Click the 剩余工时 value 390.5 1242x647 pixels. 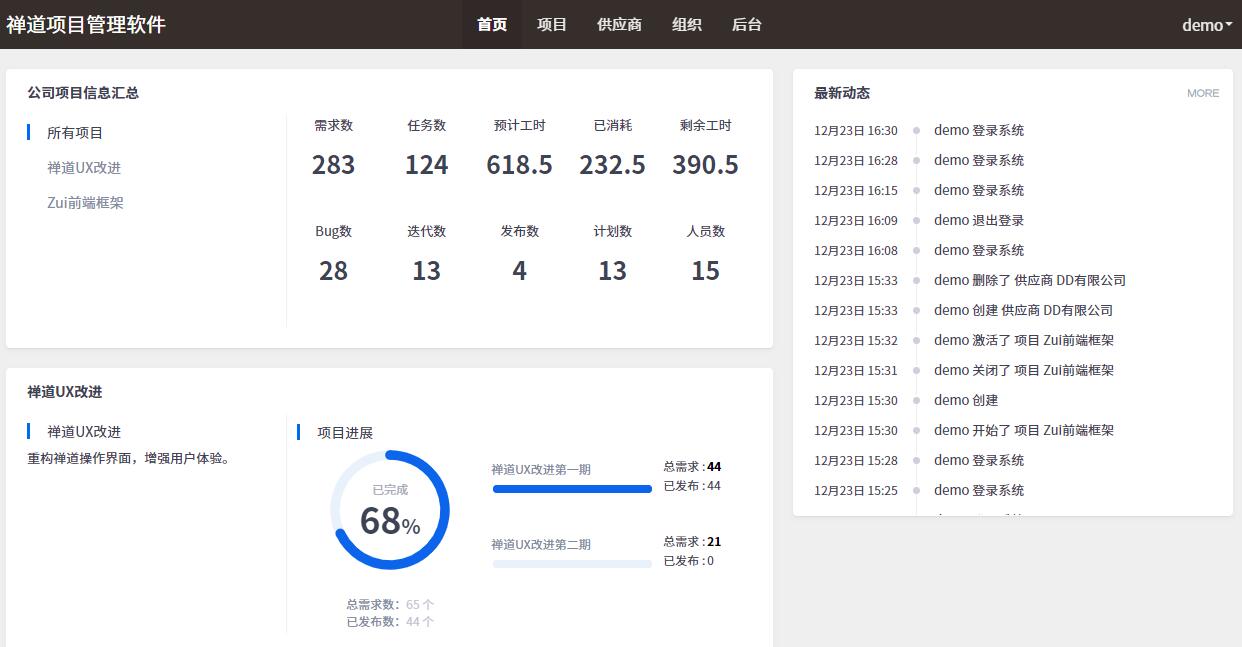(705, 165)
